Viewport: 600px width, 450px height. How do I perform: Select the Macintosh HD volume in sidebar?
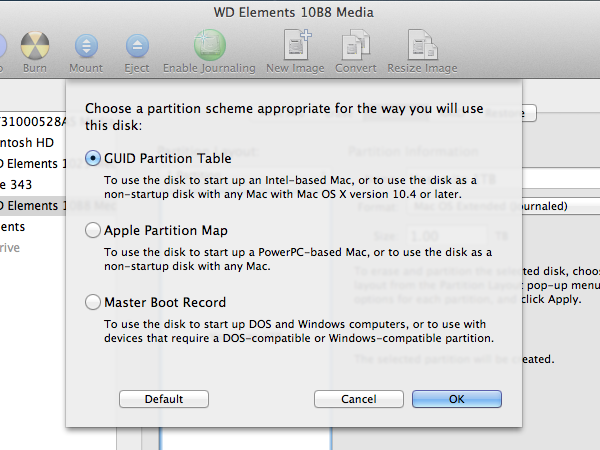(32, 142)
